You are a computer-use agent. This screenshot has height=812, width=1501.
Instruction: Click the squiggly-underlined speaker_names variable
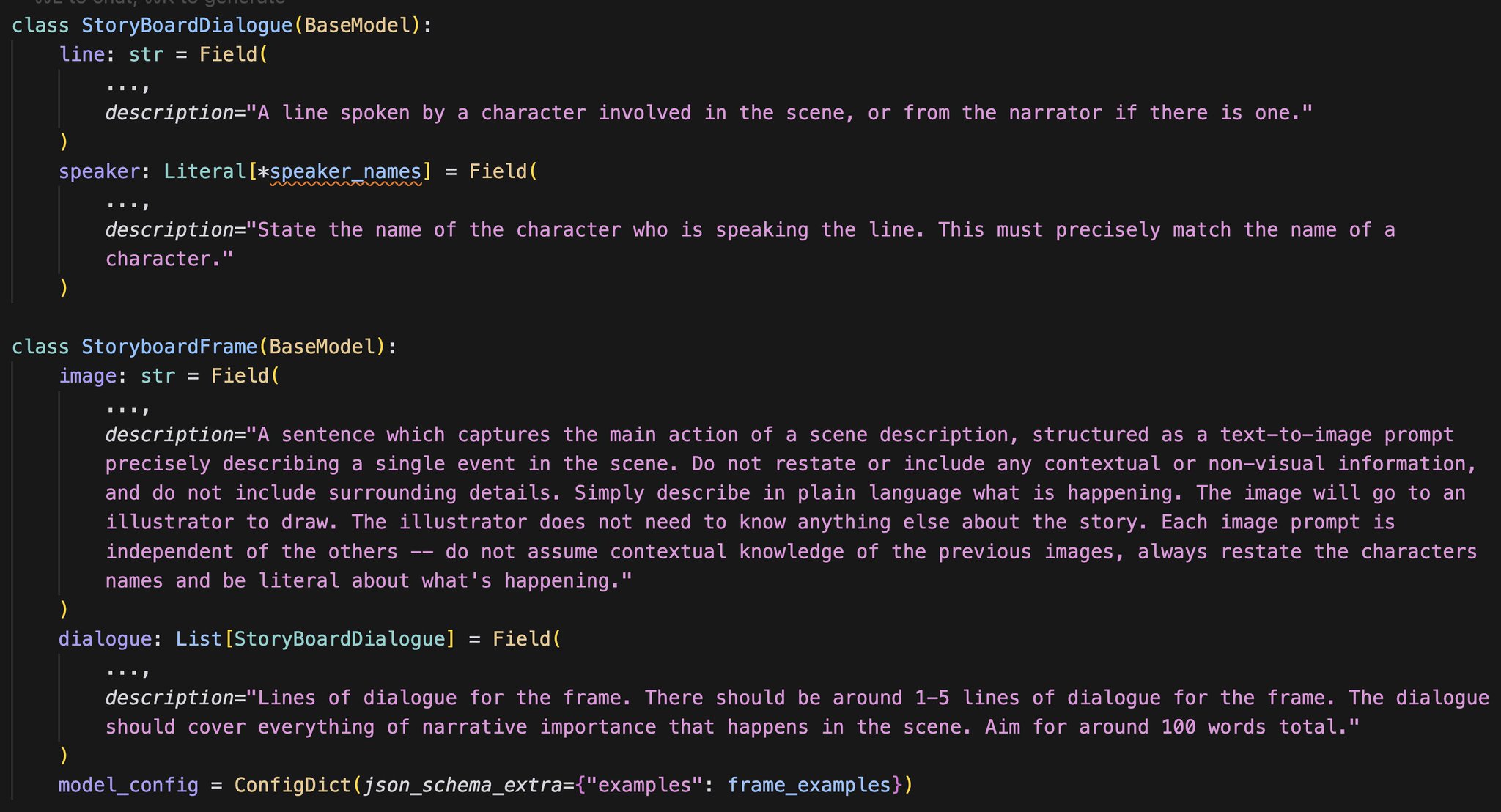point(346,171)
